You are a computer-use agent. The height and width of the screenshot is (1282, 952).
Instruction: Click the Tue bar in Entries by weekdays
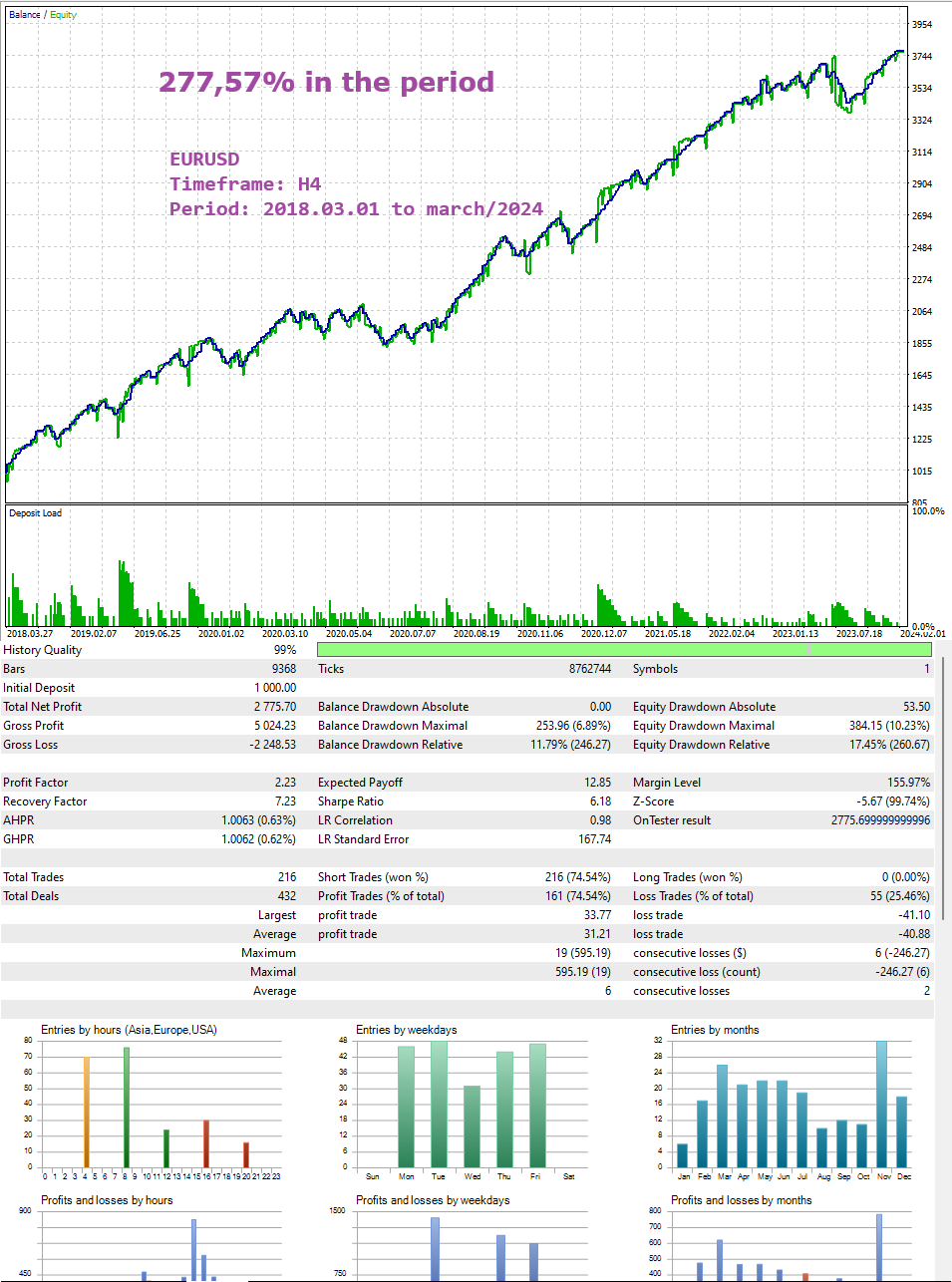[x=439, y=1105]
